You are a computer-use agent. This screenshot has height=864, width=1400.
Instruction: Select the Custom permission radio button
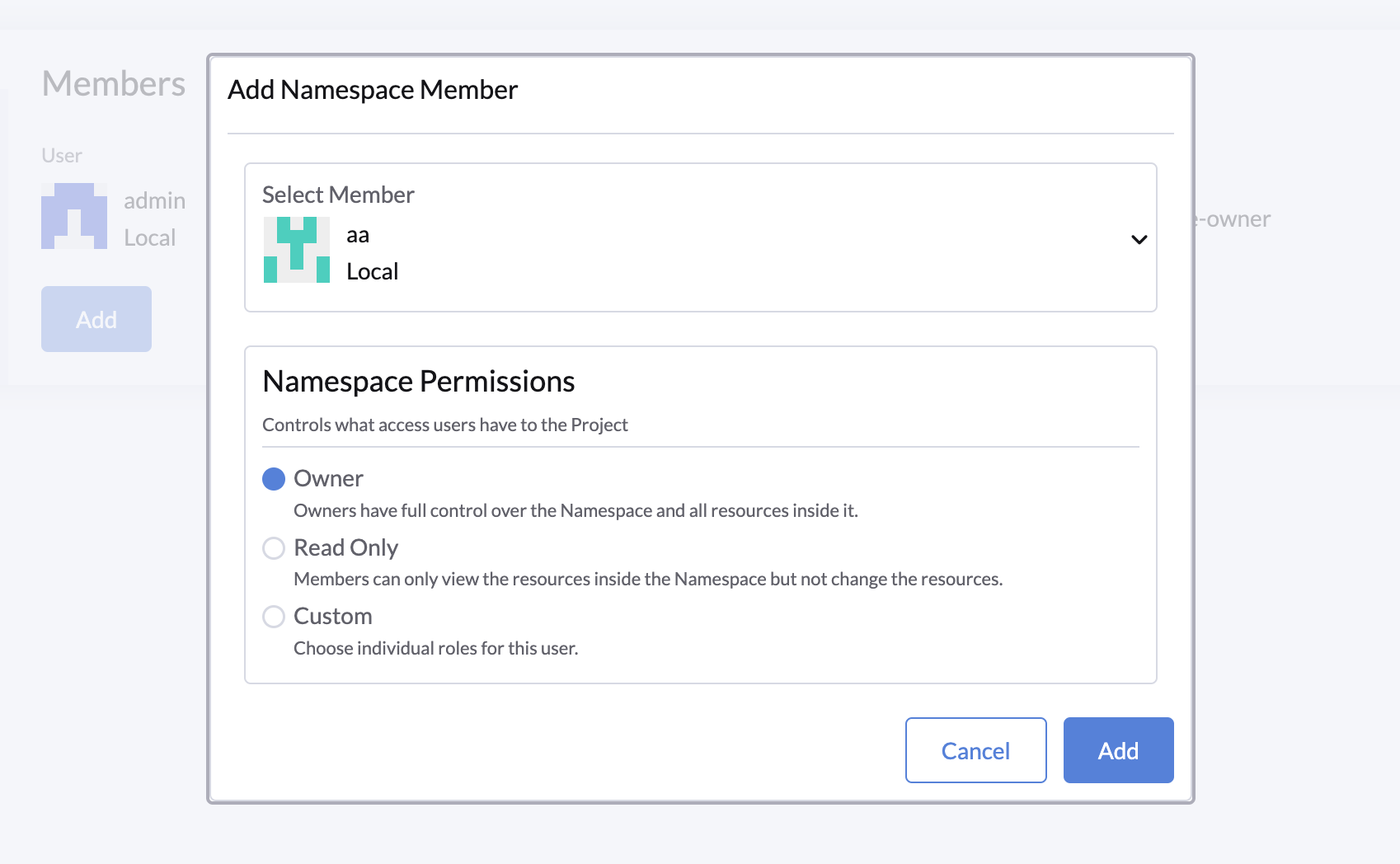point(274,617)
